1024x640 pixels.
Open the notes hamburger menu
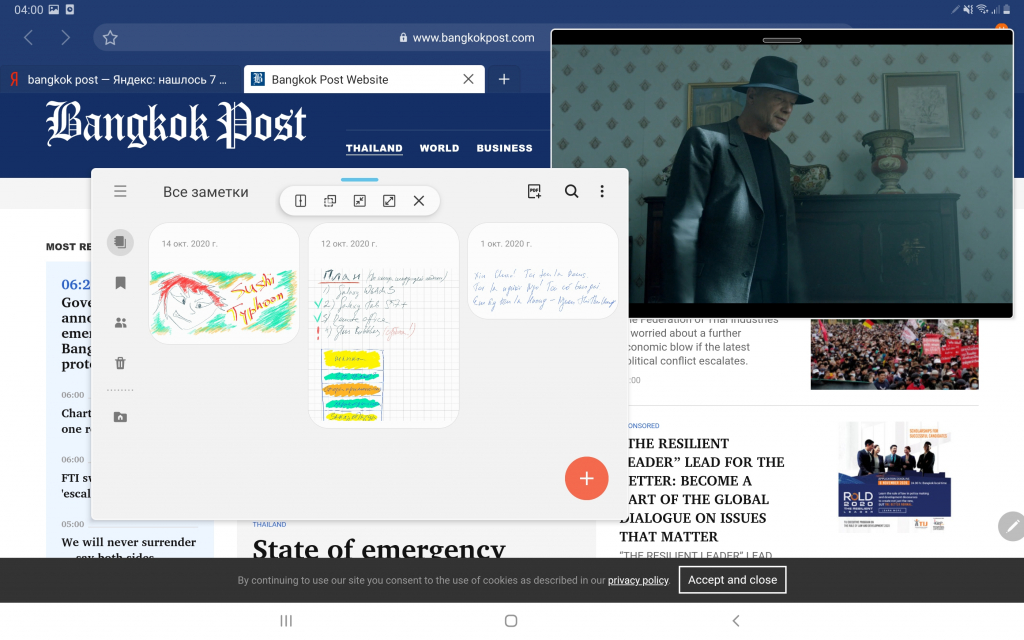pos(120,191)
